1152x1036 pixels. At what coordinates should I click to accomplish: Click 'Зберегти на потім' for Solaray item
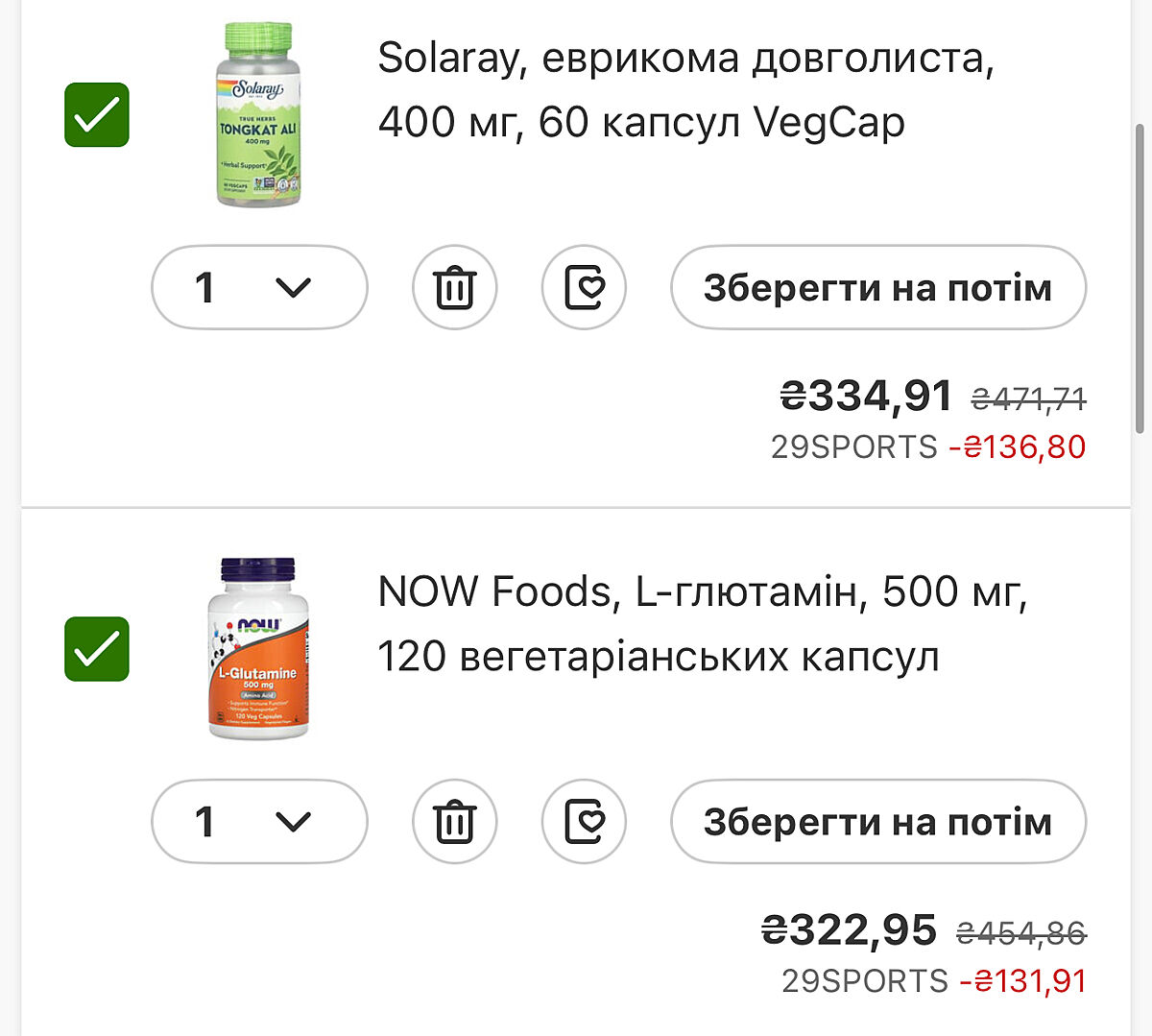pyautogui.click(x=877, y=287)
